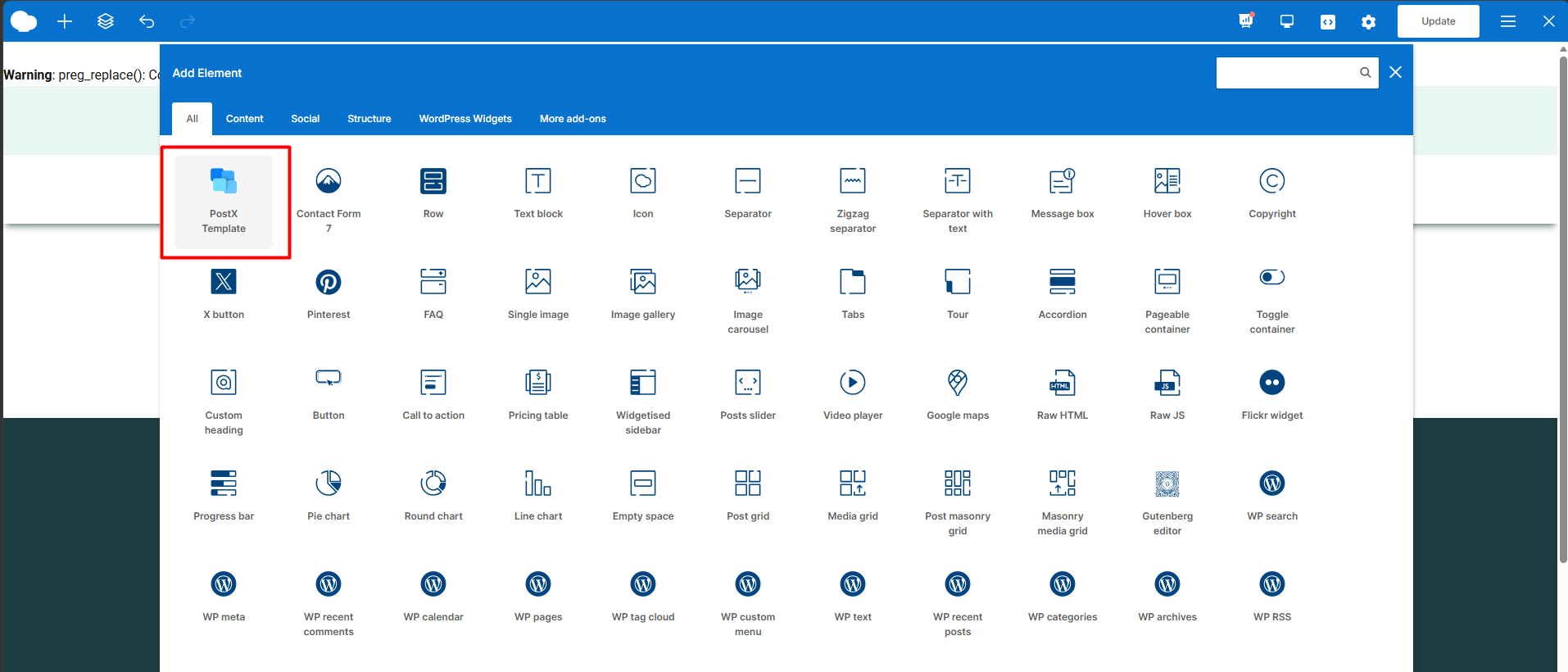Screen dimensions: 1568x672
Task: Add the Pinterest element
Action: click(x=329, y=295)
